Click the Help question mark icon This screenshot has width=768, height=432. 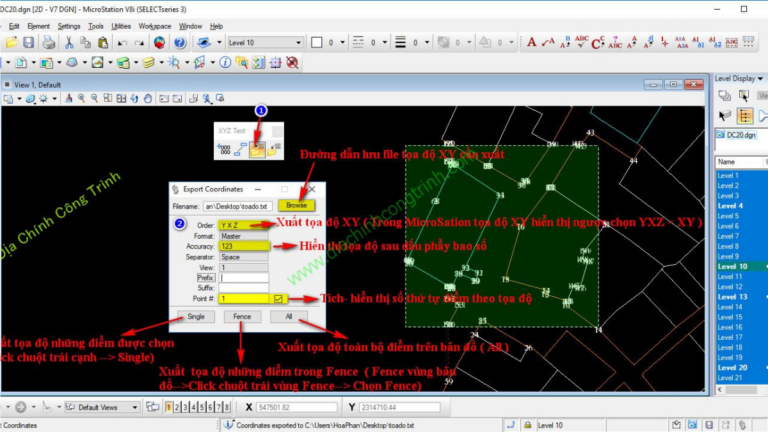pos(179,43)
